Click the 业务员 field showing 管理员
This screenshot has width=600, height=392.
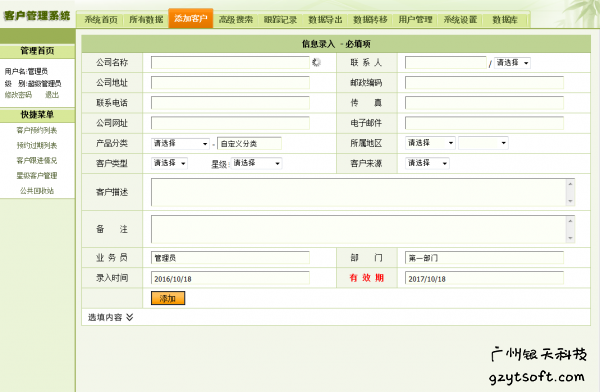point(230,258)
